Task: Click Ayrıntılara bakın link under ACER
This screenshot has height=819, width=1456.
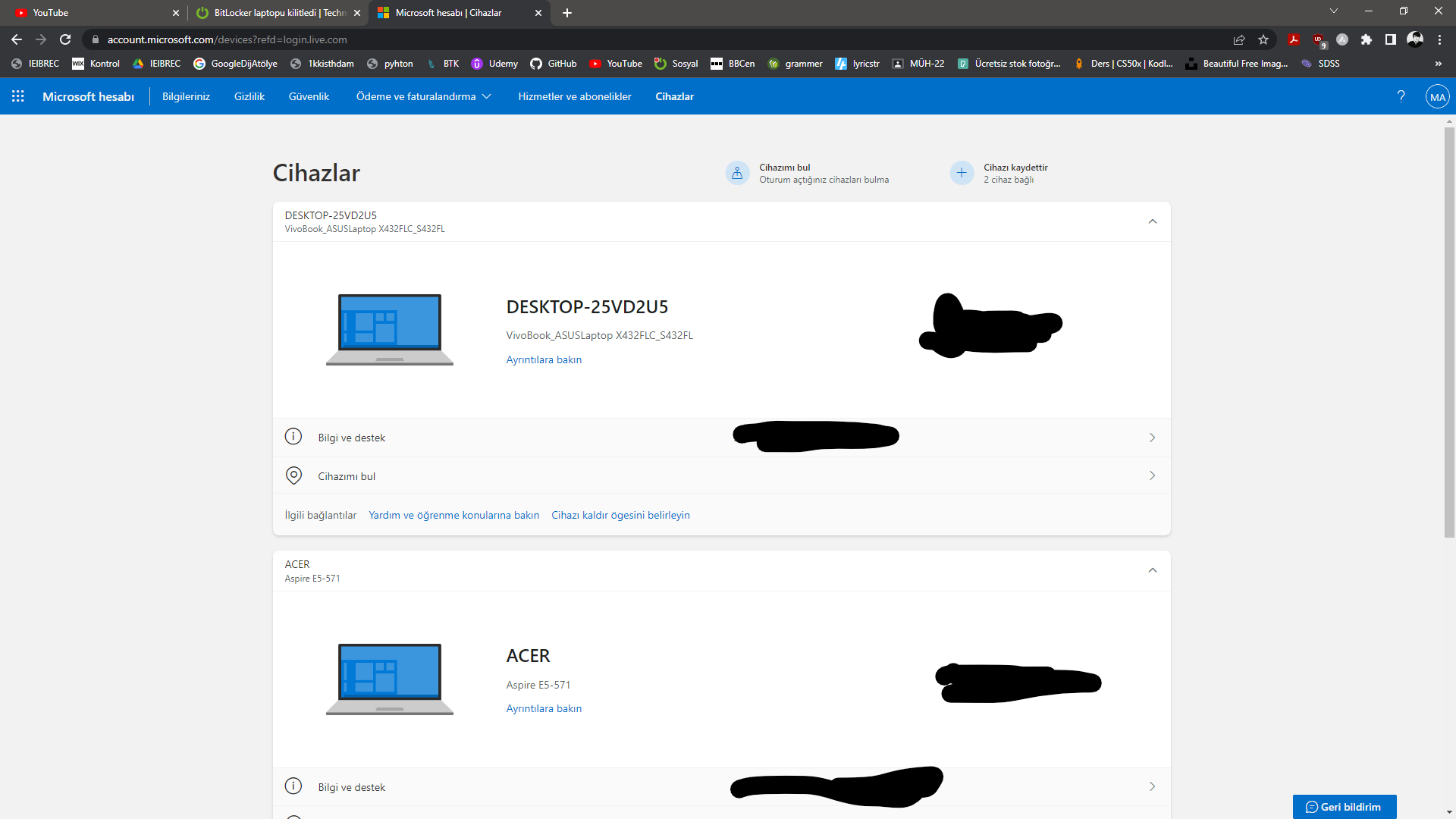Action: pos(544,708)
